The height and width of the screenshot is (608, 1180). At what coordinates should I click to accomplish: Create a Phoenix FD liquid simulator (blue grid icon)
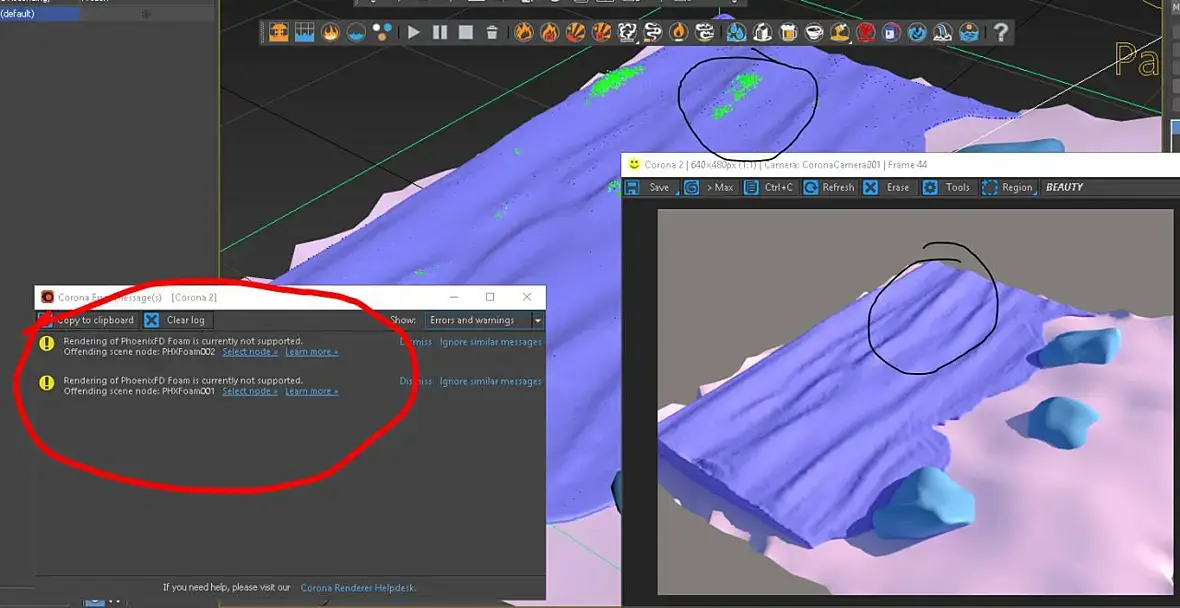pos(305,32)
